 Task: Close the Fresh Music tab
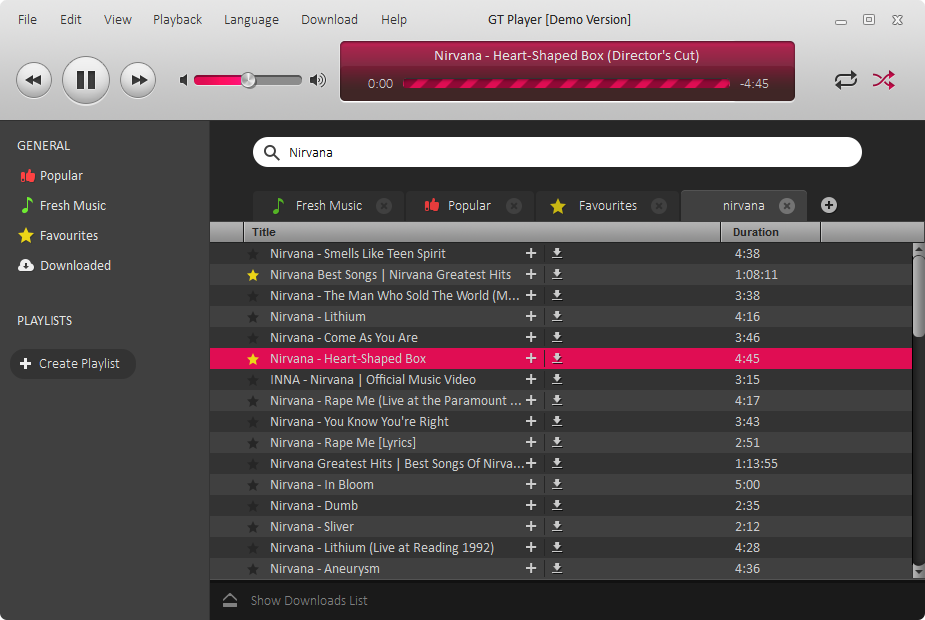point(384,206)
